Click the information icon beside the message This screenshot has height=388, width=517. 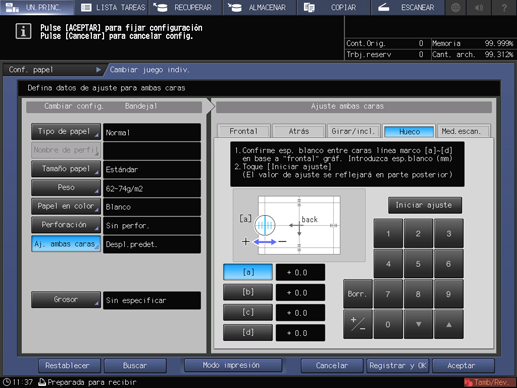pyautogui.click(x=23, y=31)
